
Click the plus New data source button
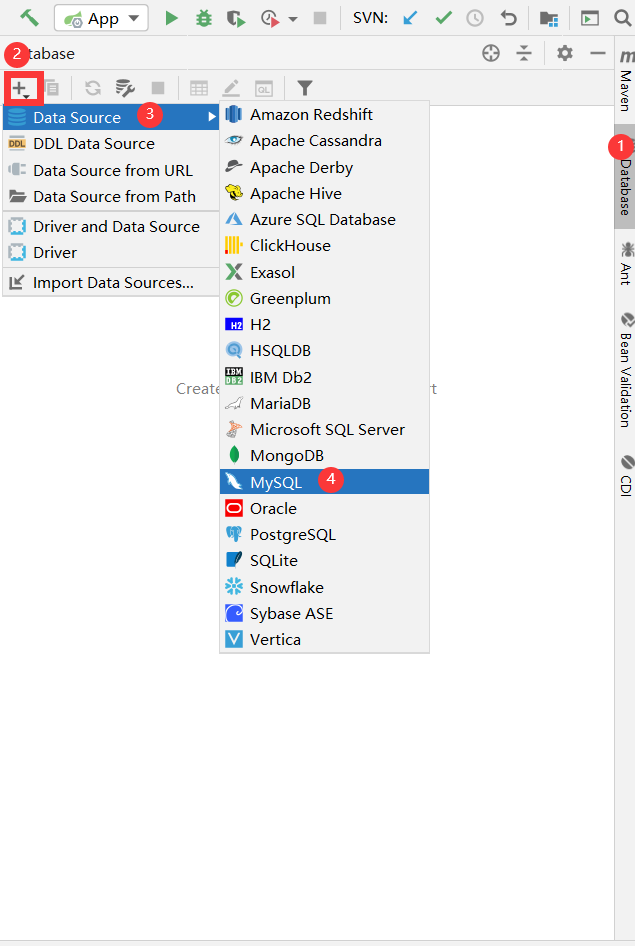coord(23,89)
